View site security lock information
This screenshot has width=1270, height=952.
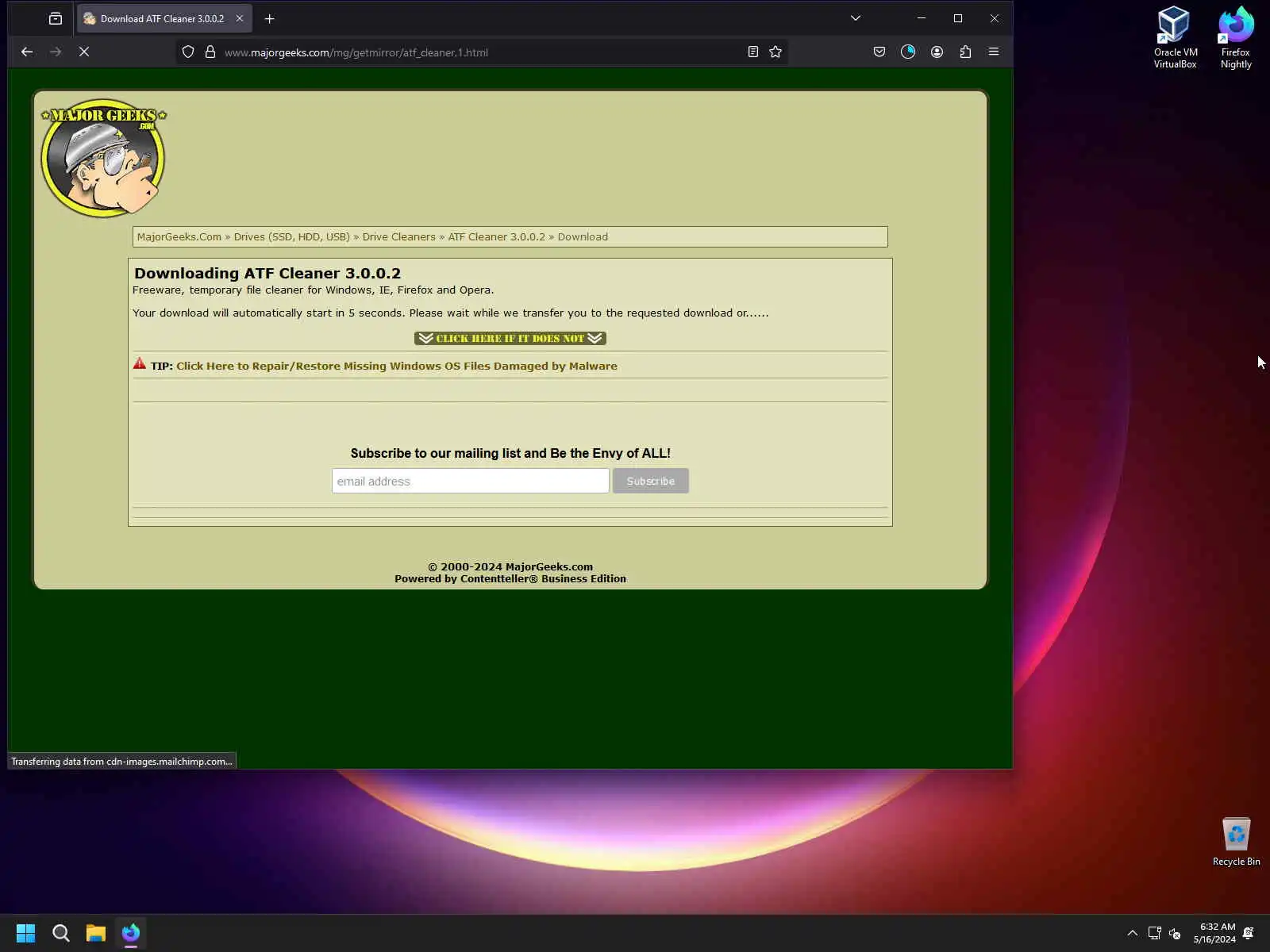[210, 52]
